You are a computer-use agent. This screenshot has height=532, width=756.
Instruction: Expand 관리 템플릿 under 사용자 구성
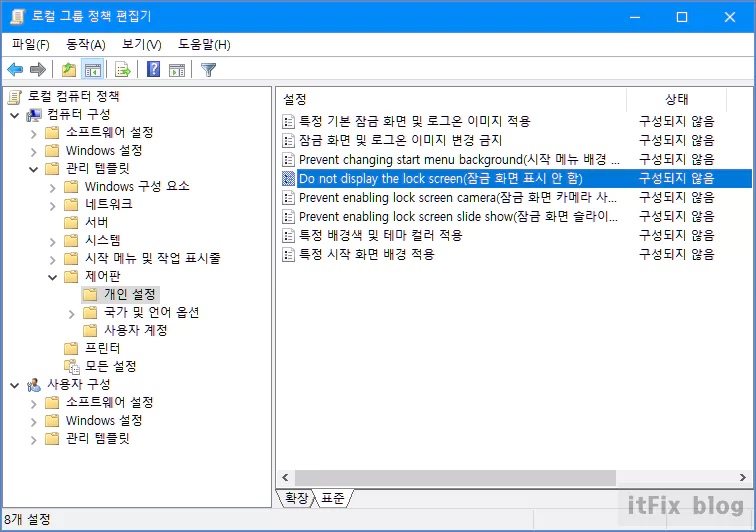33,440
